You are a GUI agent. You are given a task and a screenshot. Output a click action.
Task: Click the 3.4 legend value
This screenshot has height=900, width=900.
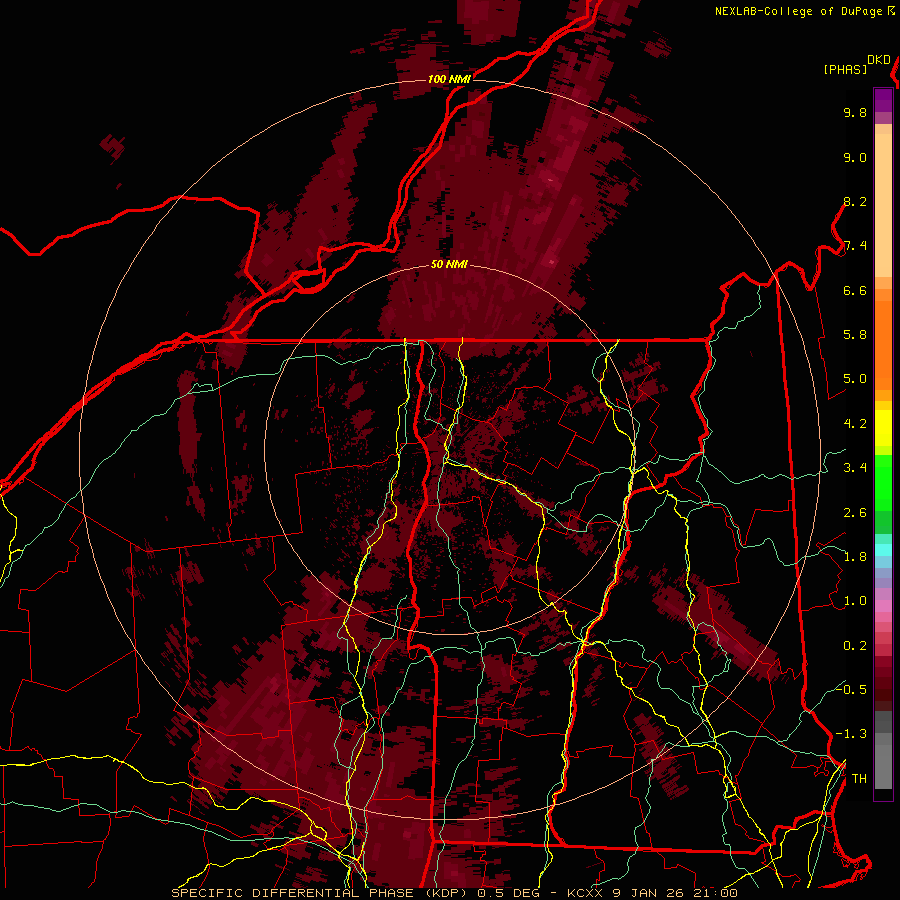(855, 468)
